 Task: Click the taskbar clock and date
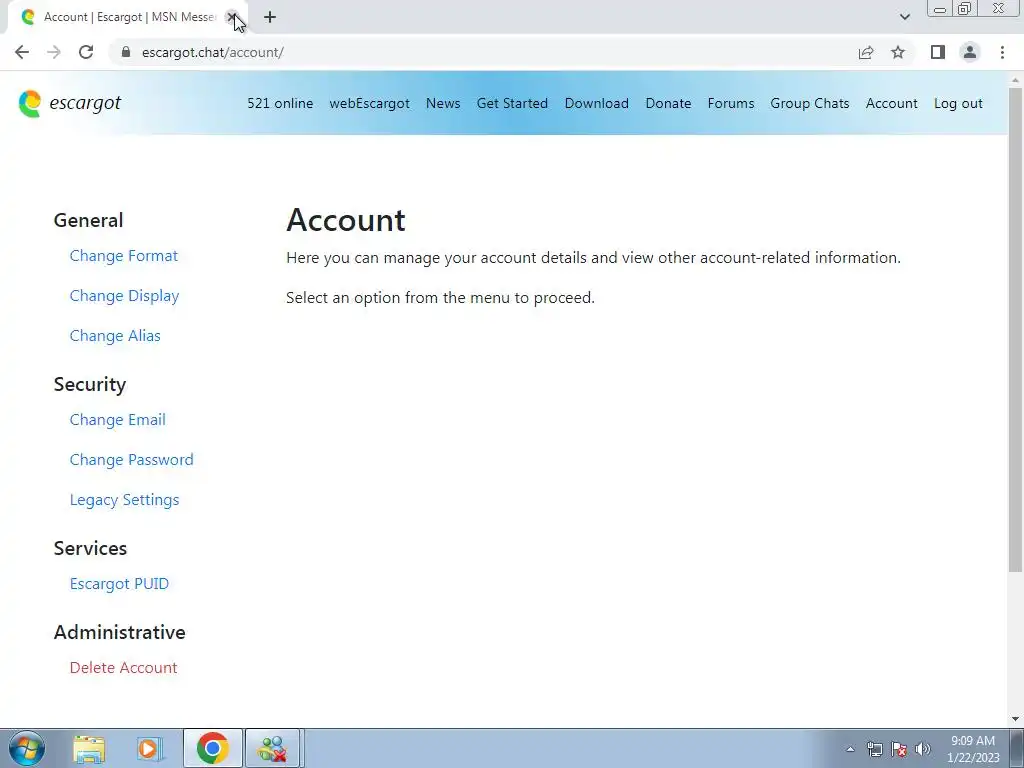(973, 749)
